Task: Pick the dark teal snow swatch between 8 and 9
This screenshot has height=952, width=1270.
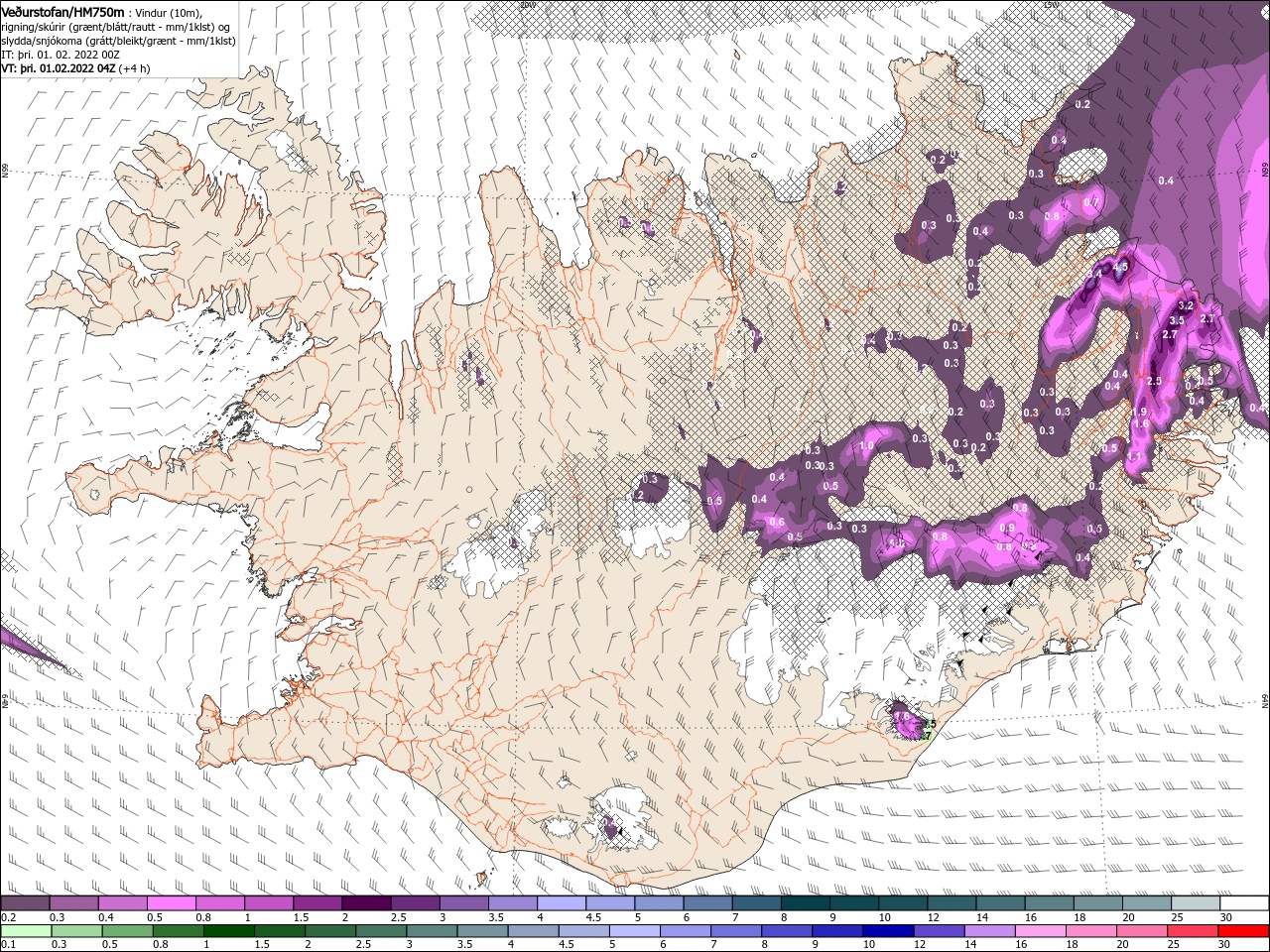Action: [x=806, y=903]
